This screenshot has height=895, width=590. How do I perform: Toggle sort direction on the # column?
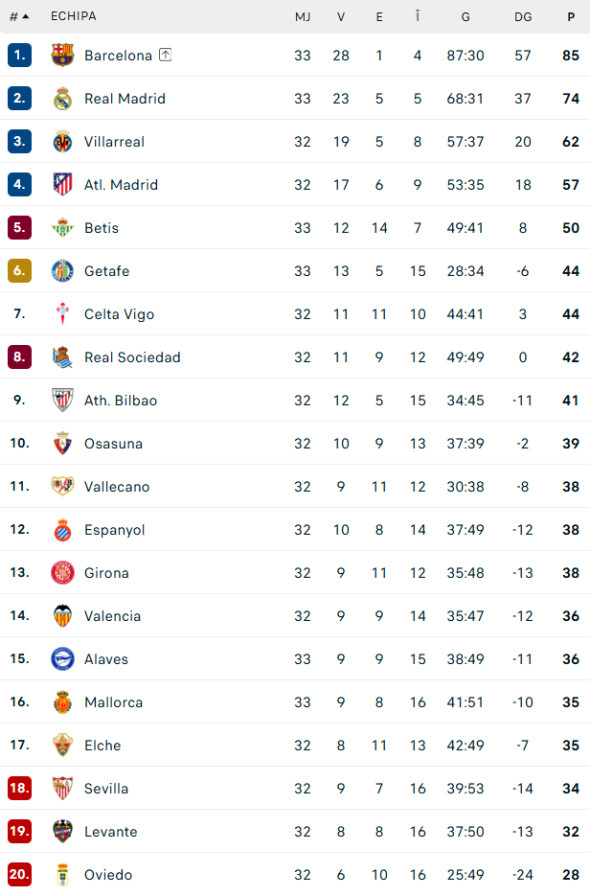click(x=18, y=16)
